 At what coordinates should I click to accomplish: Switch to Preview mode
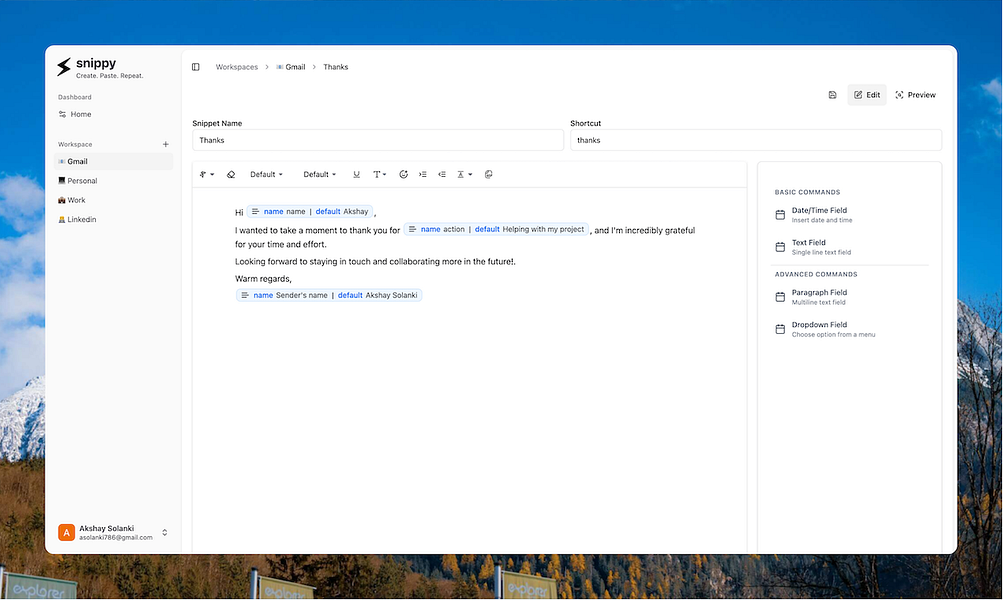click(x=915, y=95)
